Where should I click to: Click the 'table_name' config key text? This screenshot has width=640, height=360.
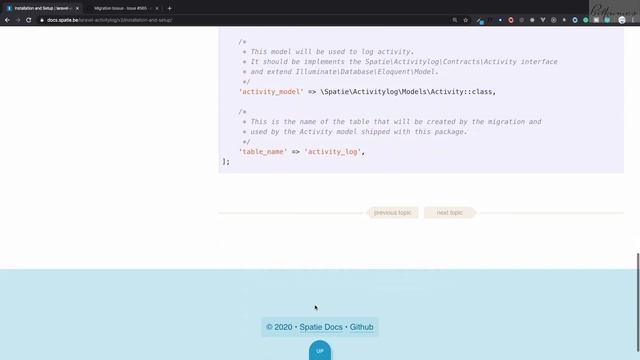(x=263, y=152)
